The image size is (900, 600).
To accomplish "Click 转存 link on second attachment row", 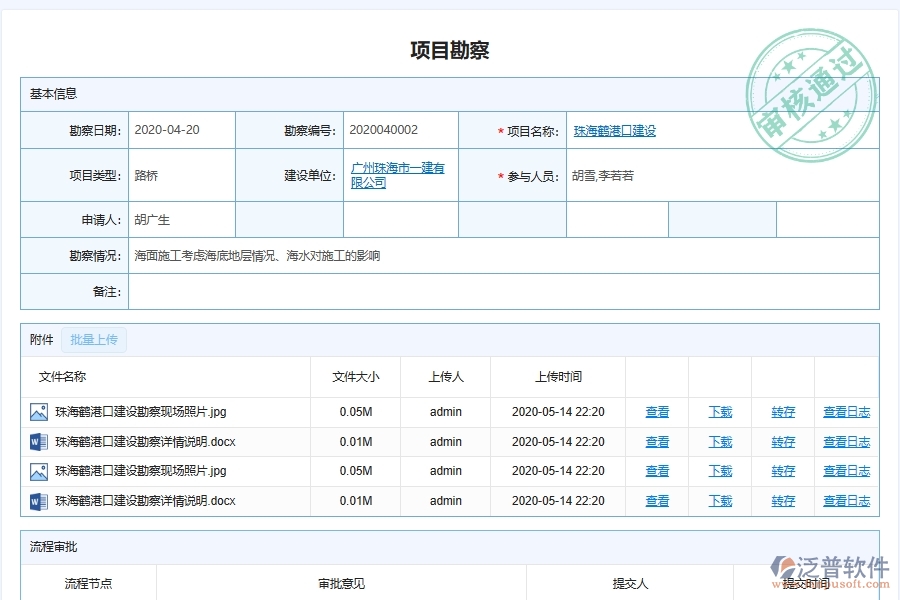I will [x=781, y=441].
